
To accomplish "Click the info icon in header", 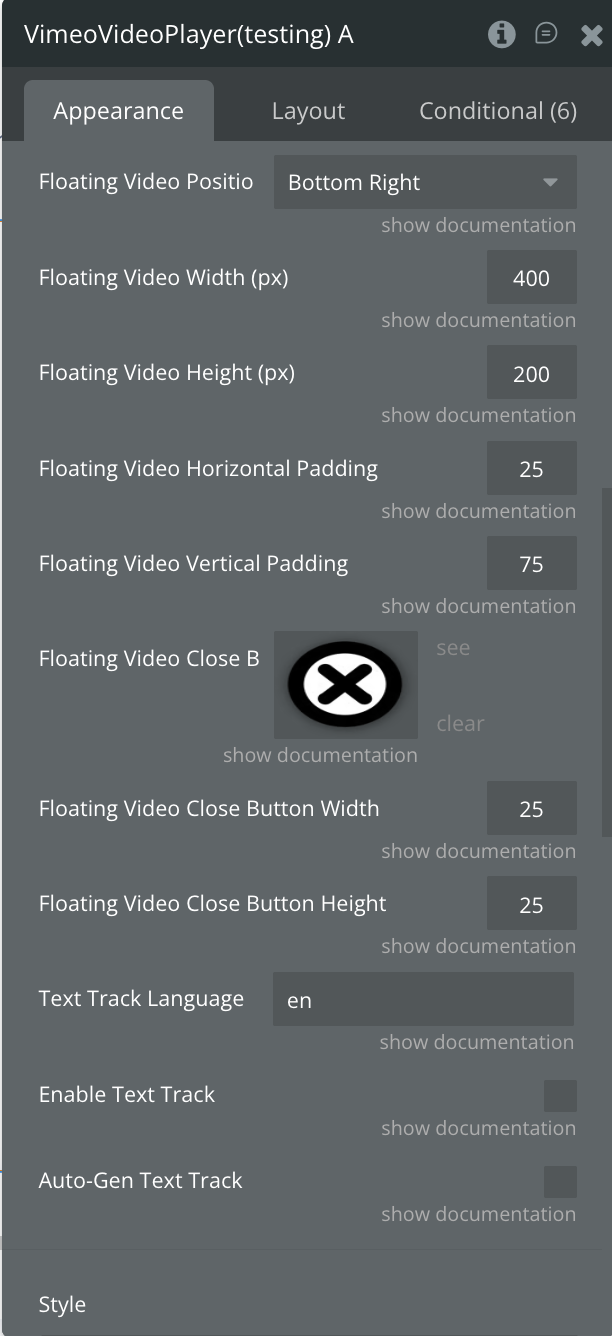I will point(501,35).
